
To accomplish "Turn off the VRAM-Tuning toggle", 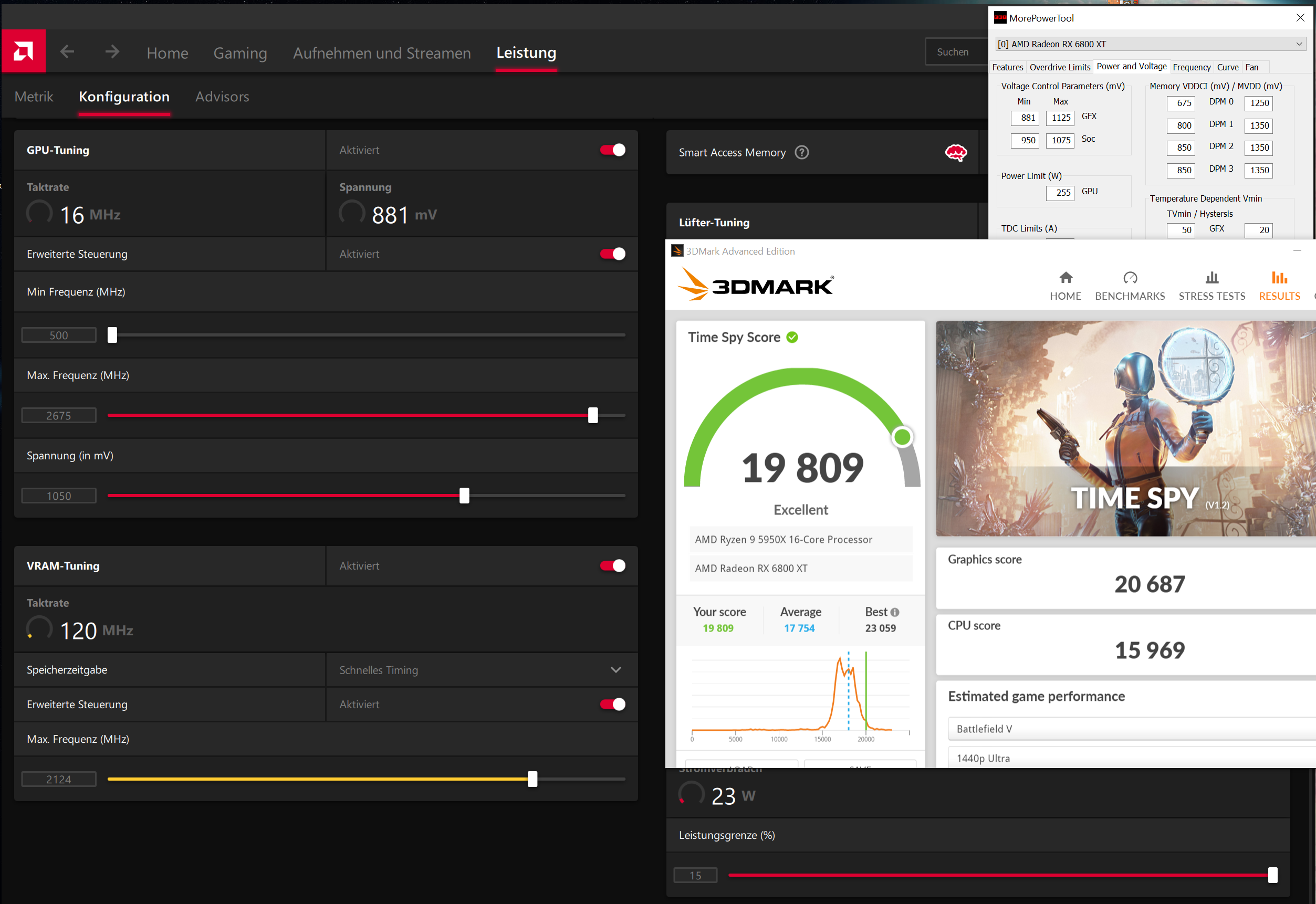I will (x=612, y=566).
